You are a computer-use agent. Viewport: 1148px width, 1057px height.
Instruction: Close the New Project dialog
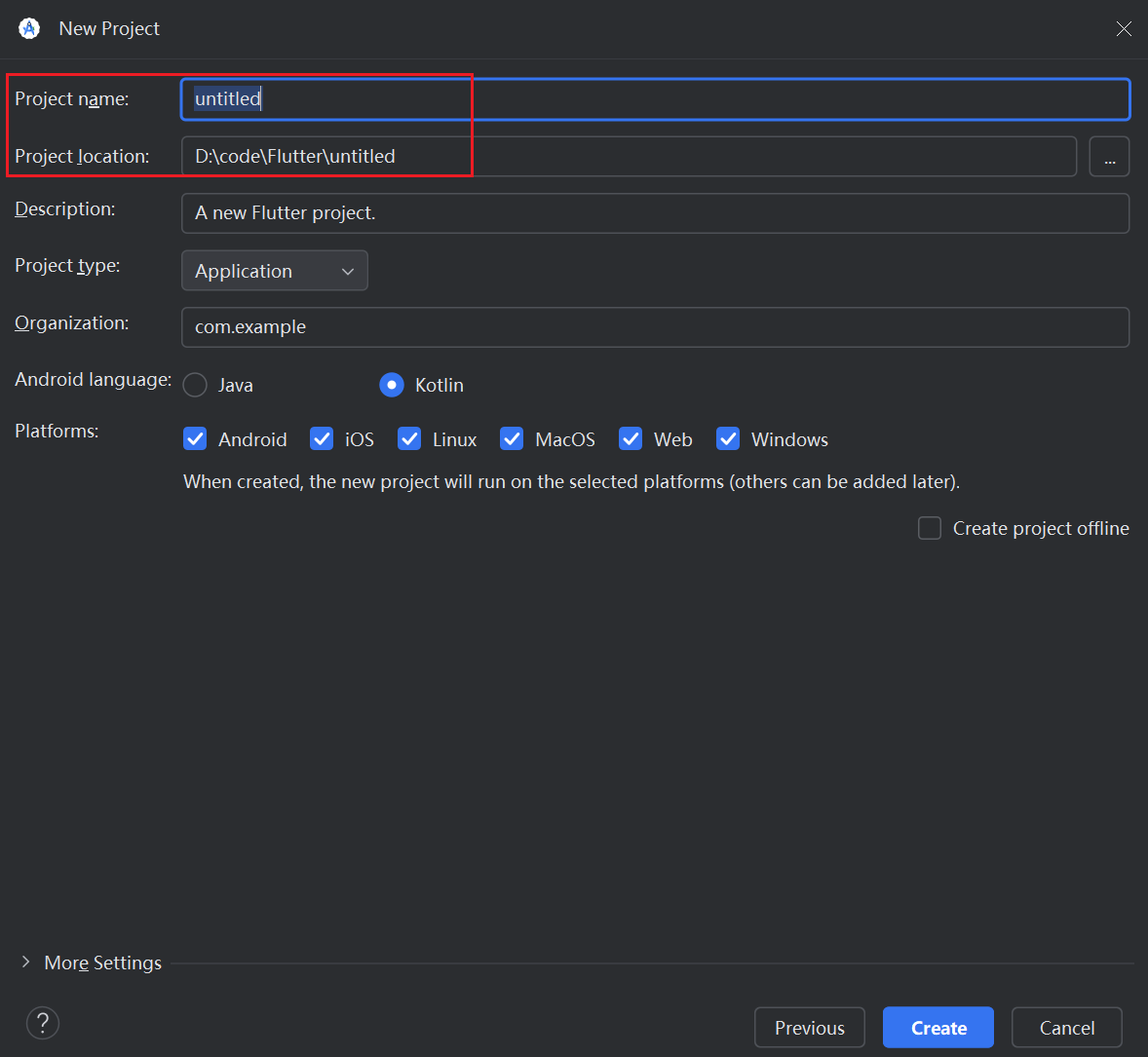(1124, 28)
